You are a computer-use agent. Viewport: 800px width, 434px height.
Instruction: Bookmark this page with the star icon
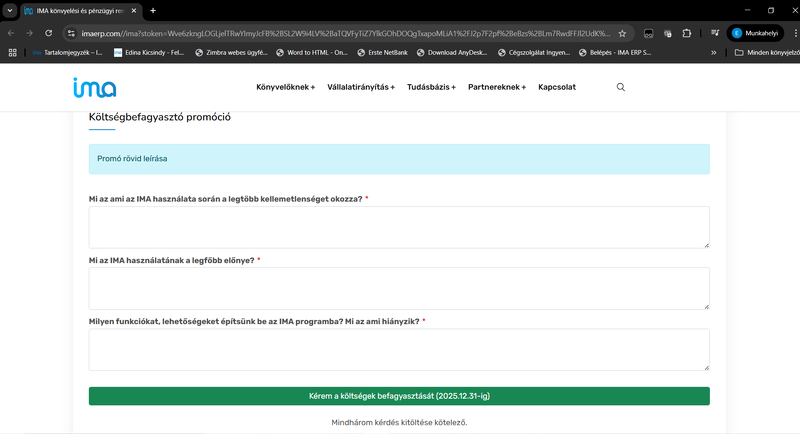(x=623, y=32)
